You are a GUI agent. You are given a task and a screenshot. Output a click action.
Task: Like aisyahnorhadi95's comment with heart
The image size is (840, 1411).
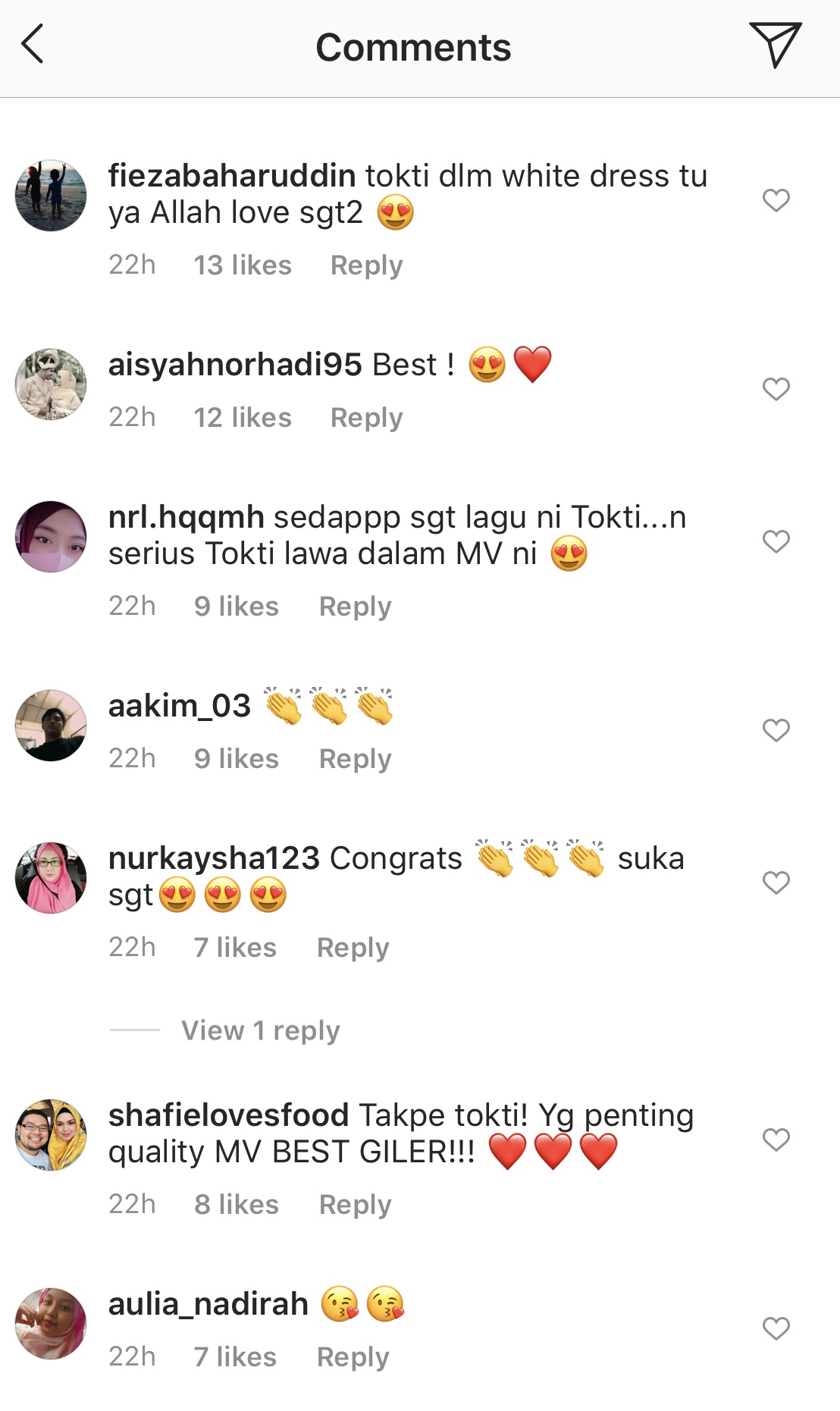tap(776, 389)
